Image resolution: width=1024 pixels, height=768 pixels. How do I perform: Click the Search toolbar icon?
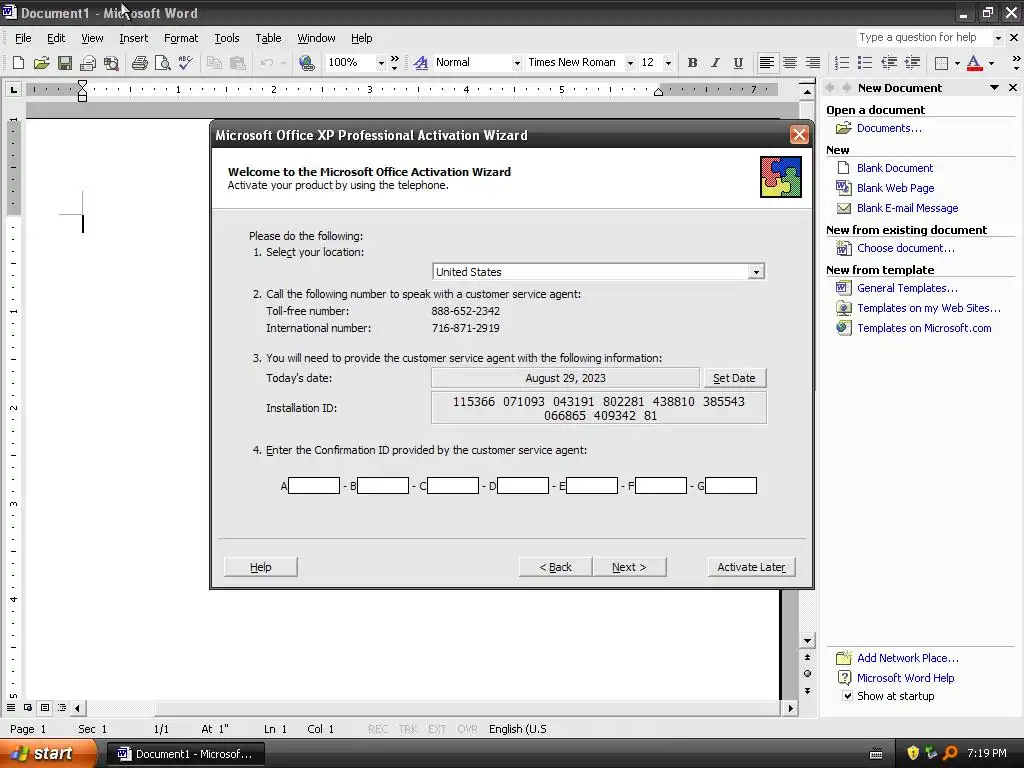112,63
